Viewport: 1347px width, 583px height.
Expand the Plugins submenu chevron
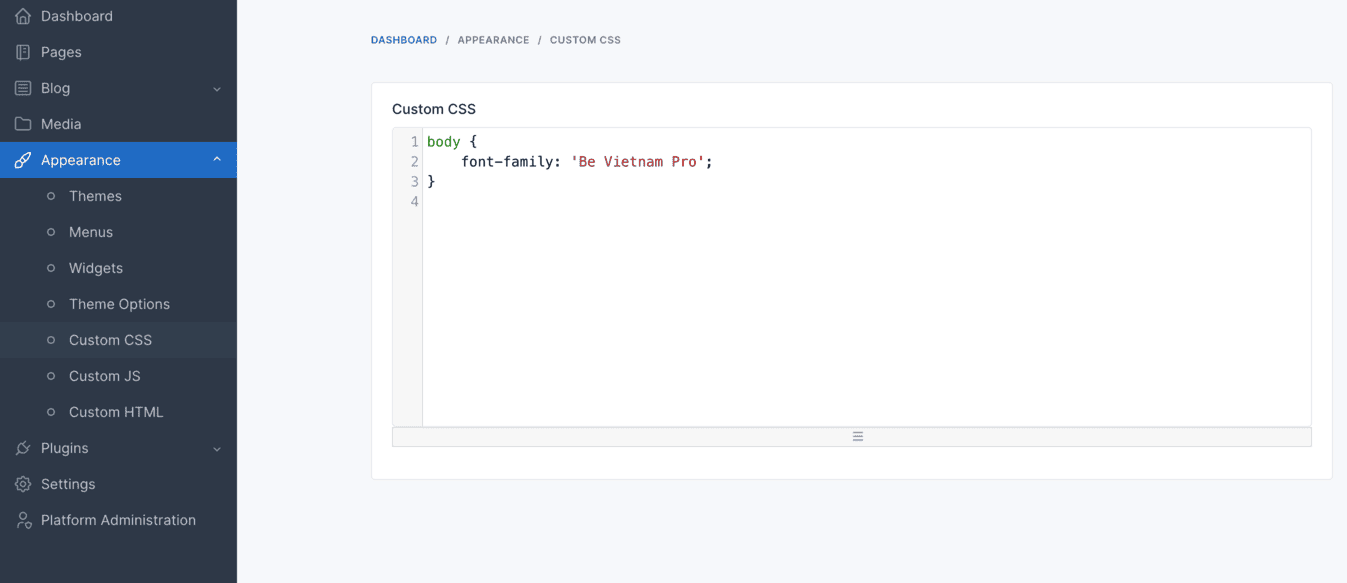point(217,448)
